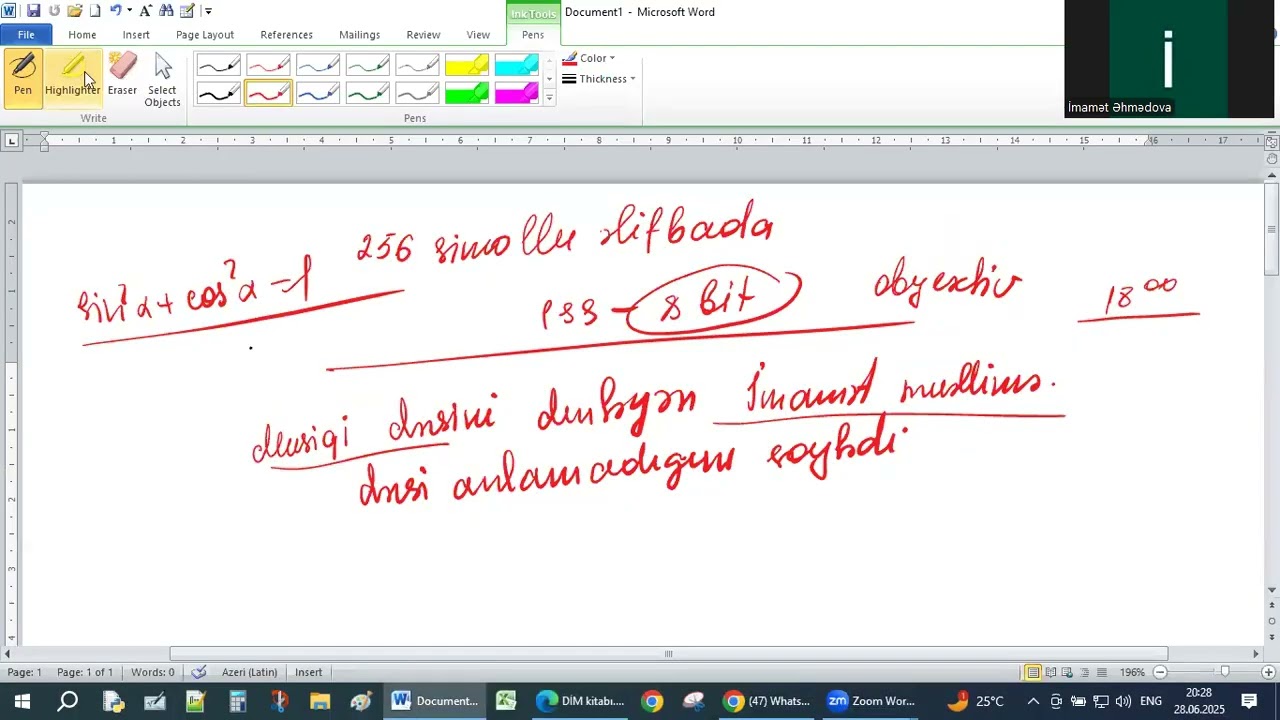Pick the thin green pen style
The width and height of the screenshot is (1280, 720).
click(x=368, y=66)
